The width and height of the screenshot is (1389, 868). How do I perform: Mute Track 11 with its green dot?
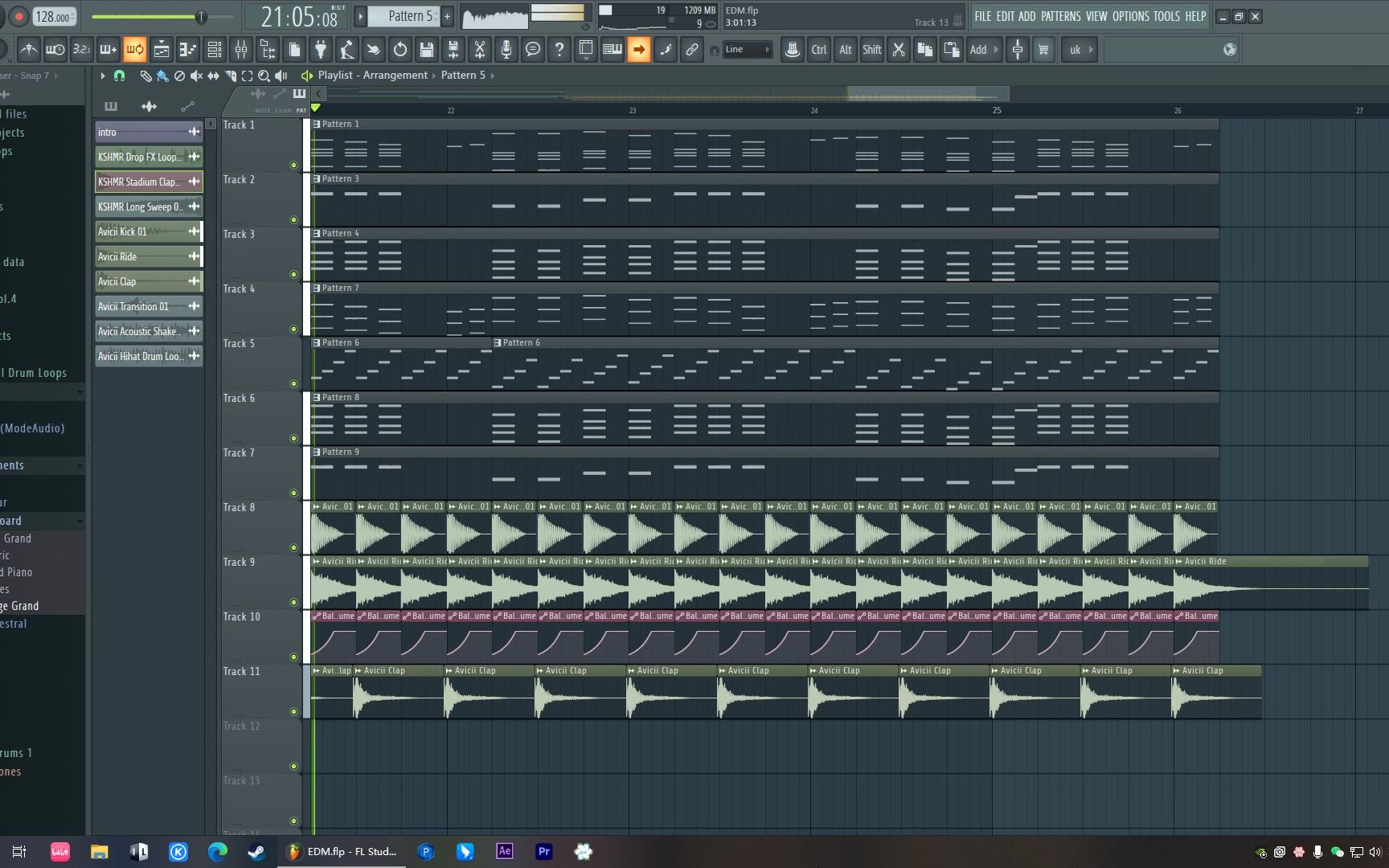click(x=293, y=712)
